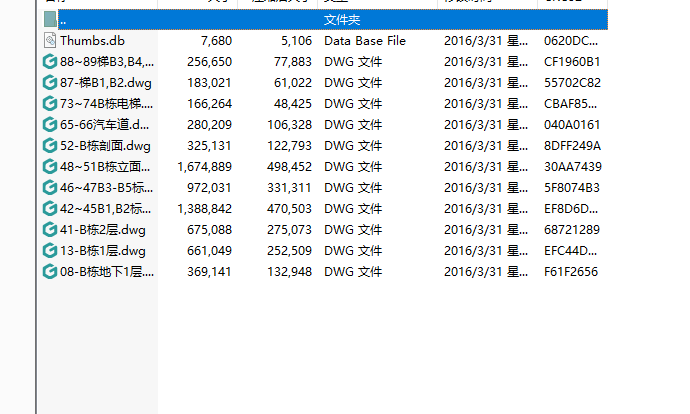
Task: Click the icon of 65-66汽车道 DWG file
Action: 50,124
